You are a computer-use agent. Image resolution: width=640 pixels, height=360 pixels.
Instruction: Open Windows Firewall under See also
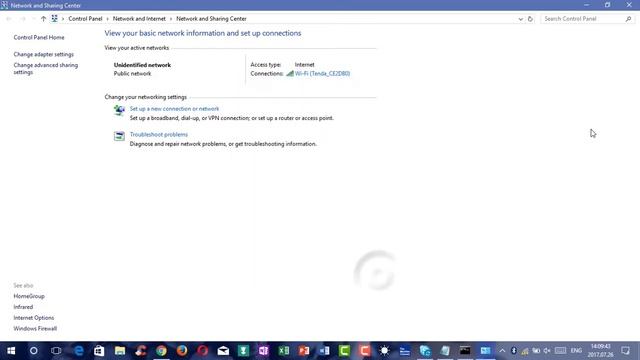pyautogui.click(x=35, y=328)
